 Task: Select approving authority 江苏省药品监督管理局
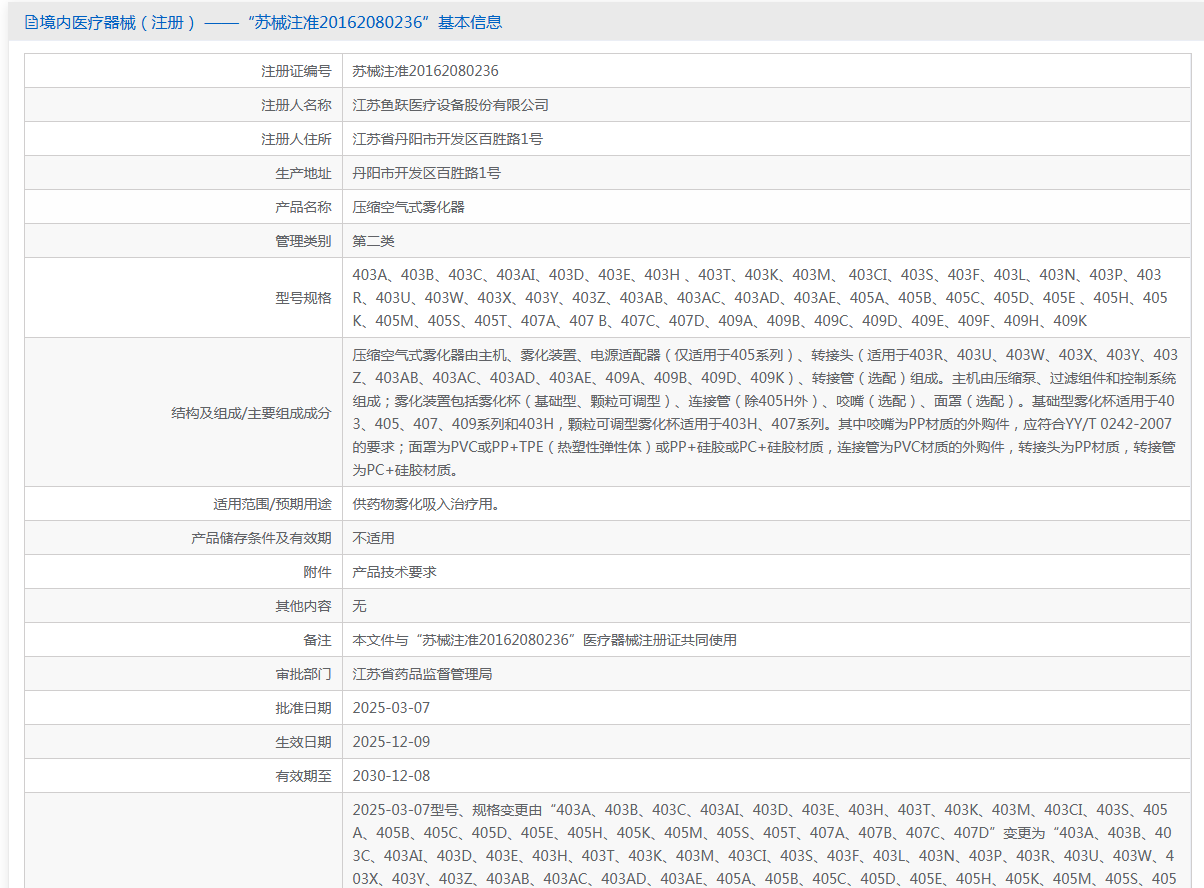423,674
